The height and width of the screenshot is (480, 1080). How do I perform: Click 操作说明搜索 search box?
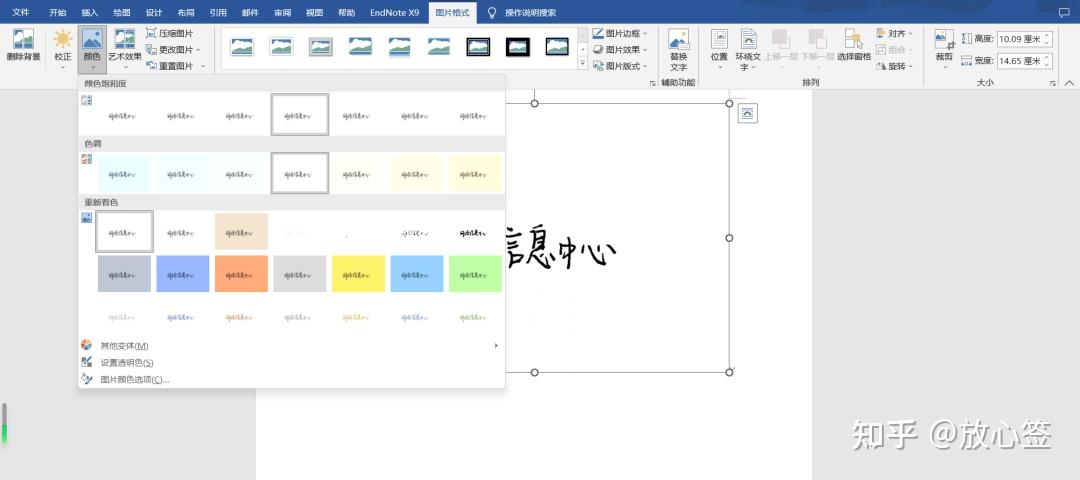[x=530, y=12]
